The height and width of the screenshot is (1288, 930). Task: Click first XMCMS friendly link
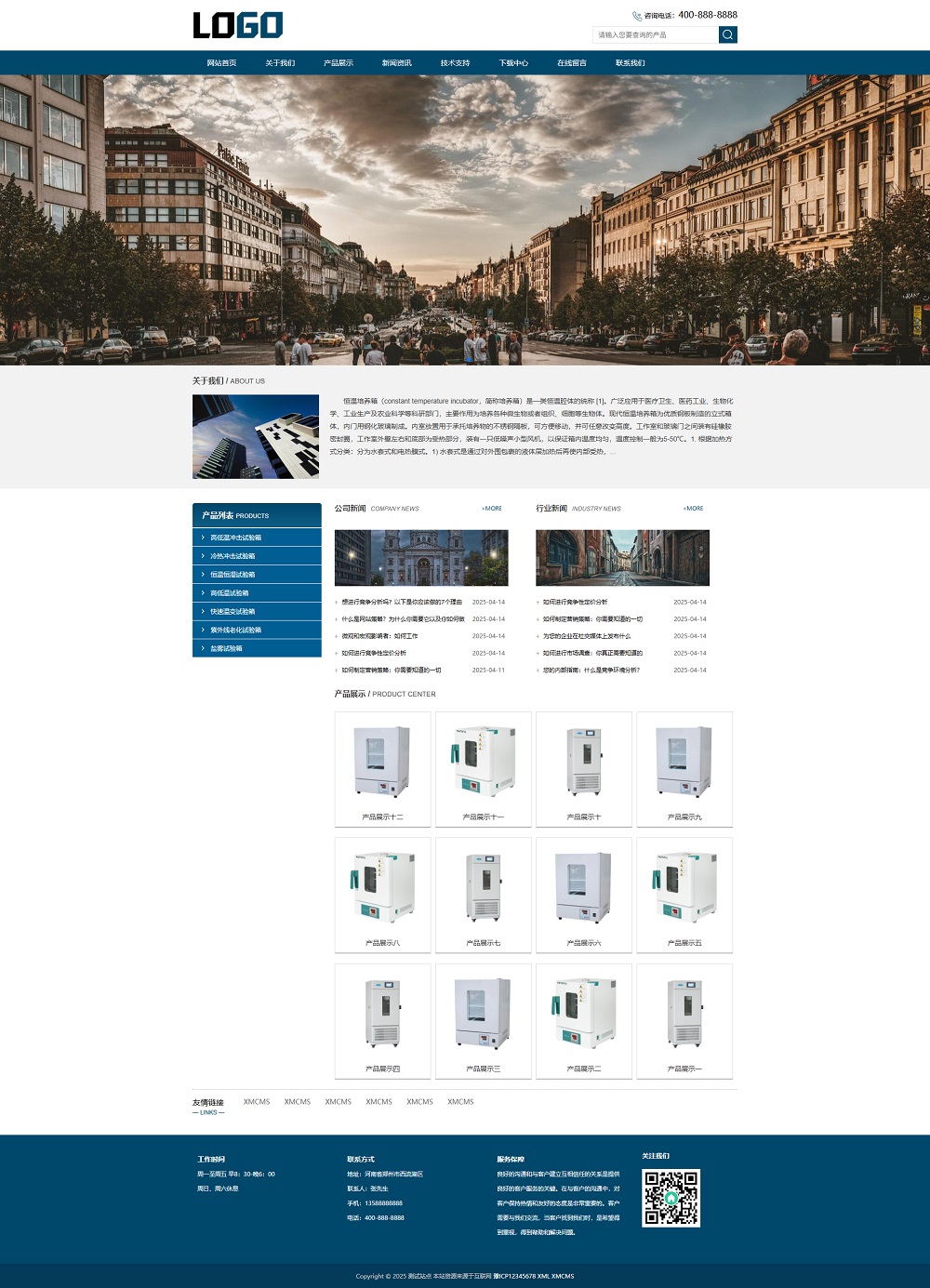(257, 1102)
